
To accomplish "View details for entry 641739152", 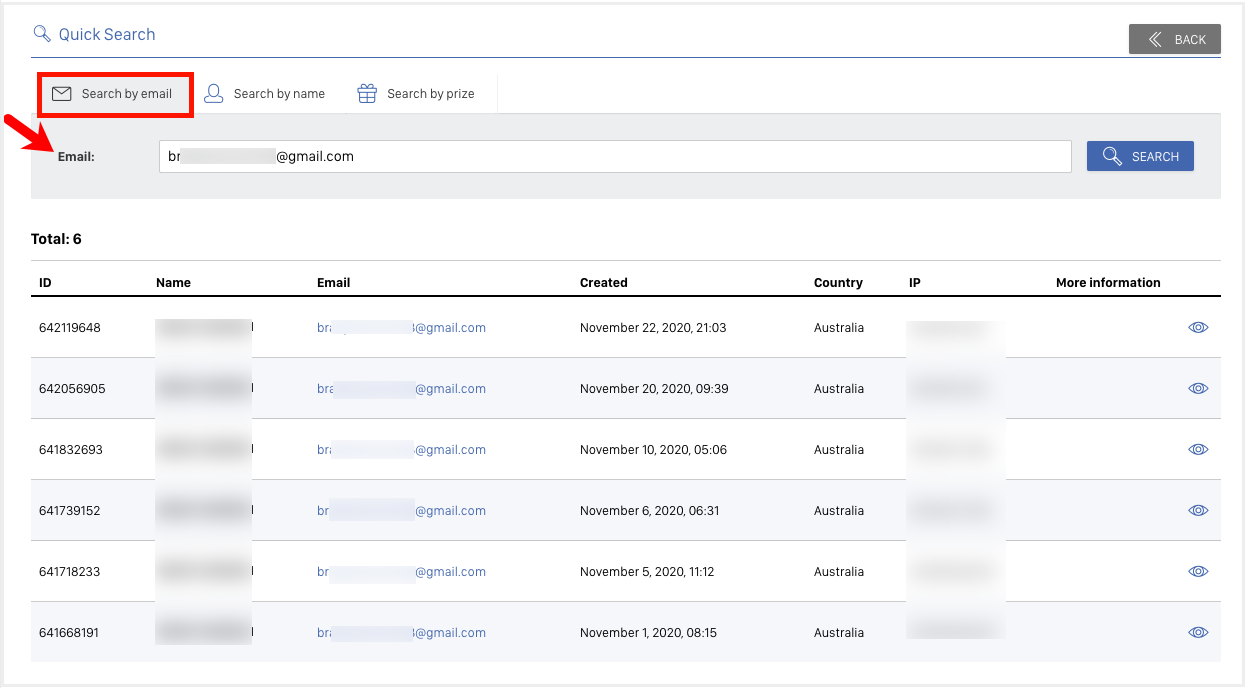I will (x=1198, y=510).
